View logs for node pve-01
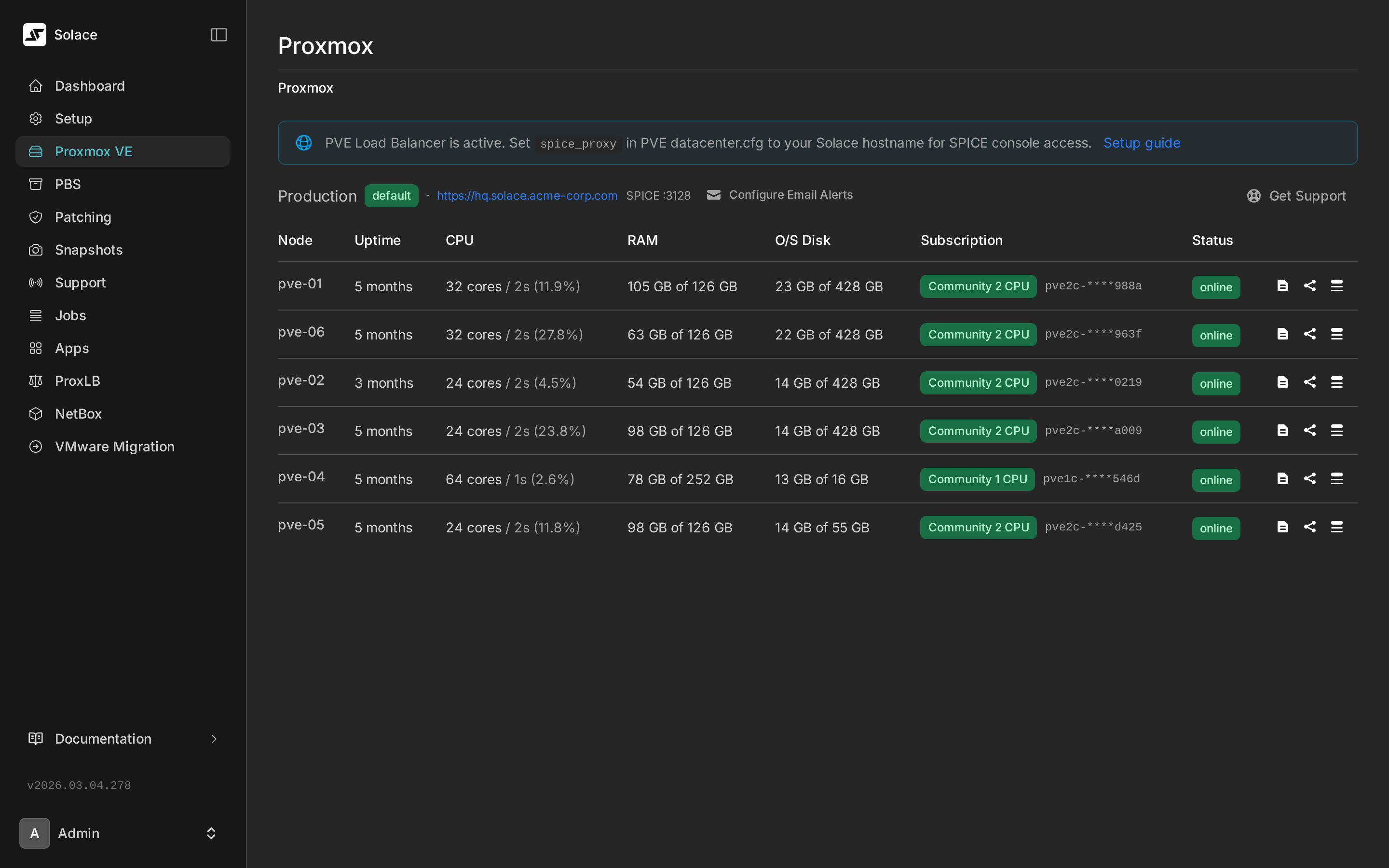The image size is (1389, 868). [x=1282, y=285]
